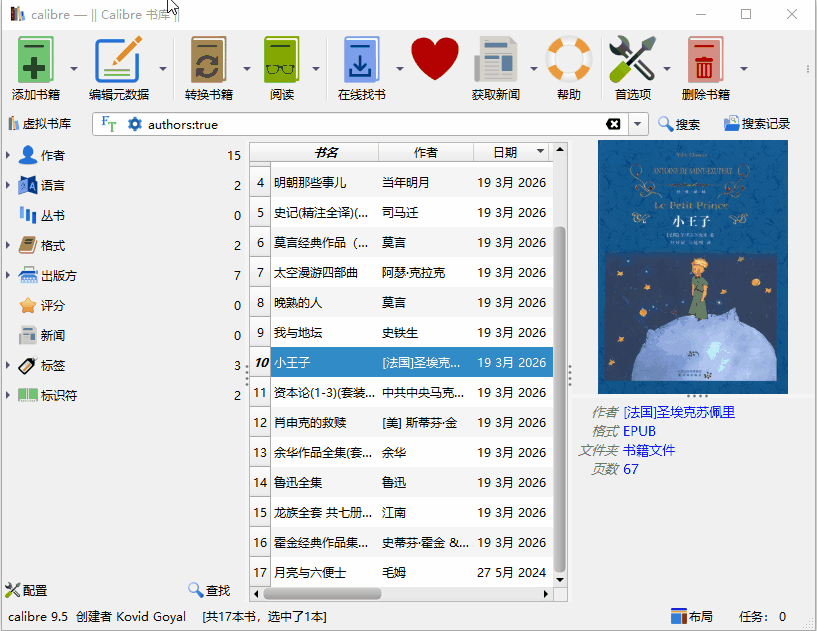Click the Languages (语言) category icon
Viewport: 817px width, 631px height.
tap(28, 185)
